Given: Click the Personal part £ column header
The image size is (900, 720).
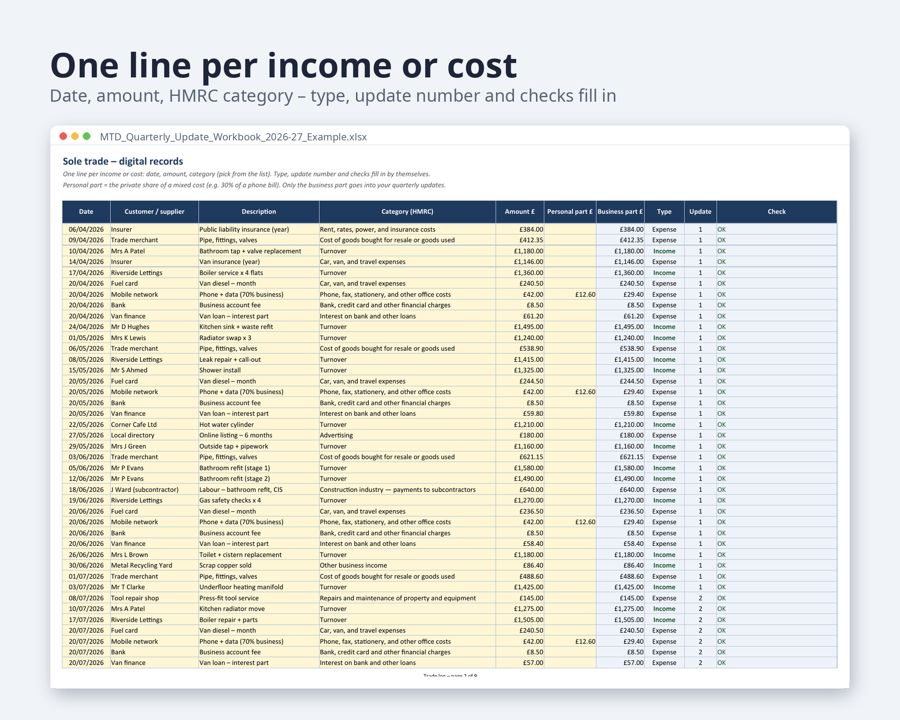Looking at the screenshot, I should pos(570,212).
